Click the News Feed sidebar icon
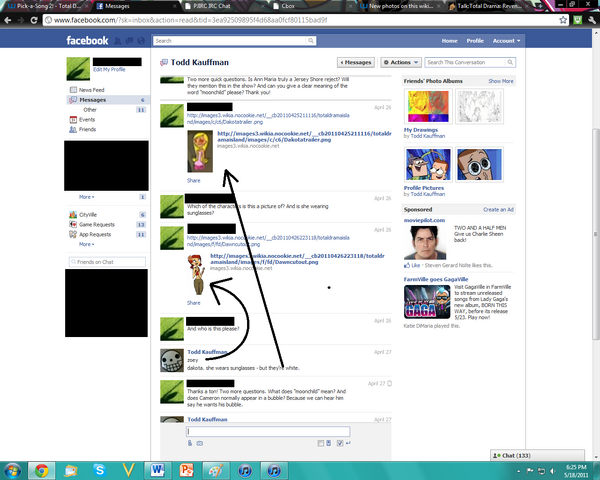Viewport: 600px width, 480px height. click(x=73, y=90)
